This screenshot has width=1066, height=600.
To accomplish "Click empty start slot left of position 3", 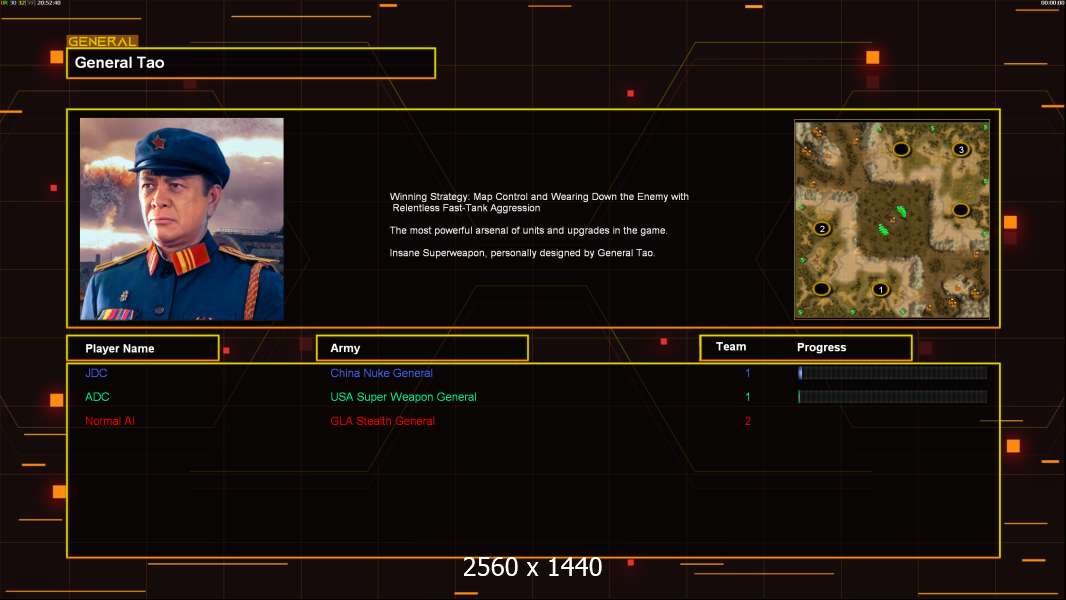I will click(x=901, y=149).
